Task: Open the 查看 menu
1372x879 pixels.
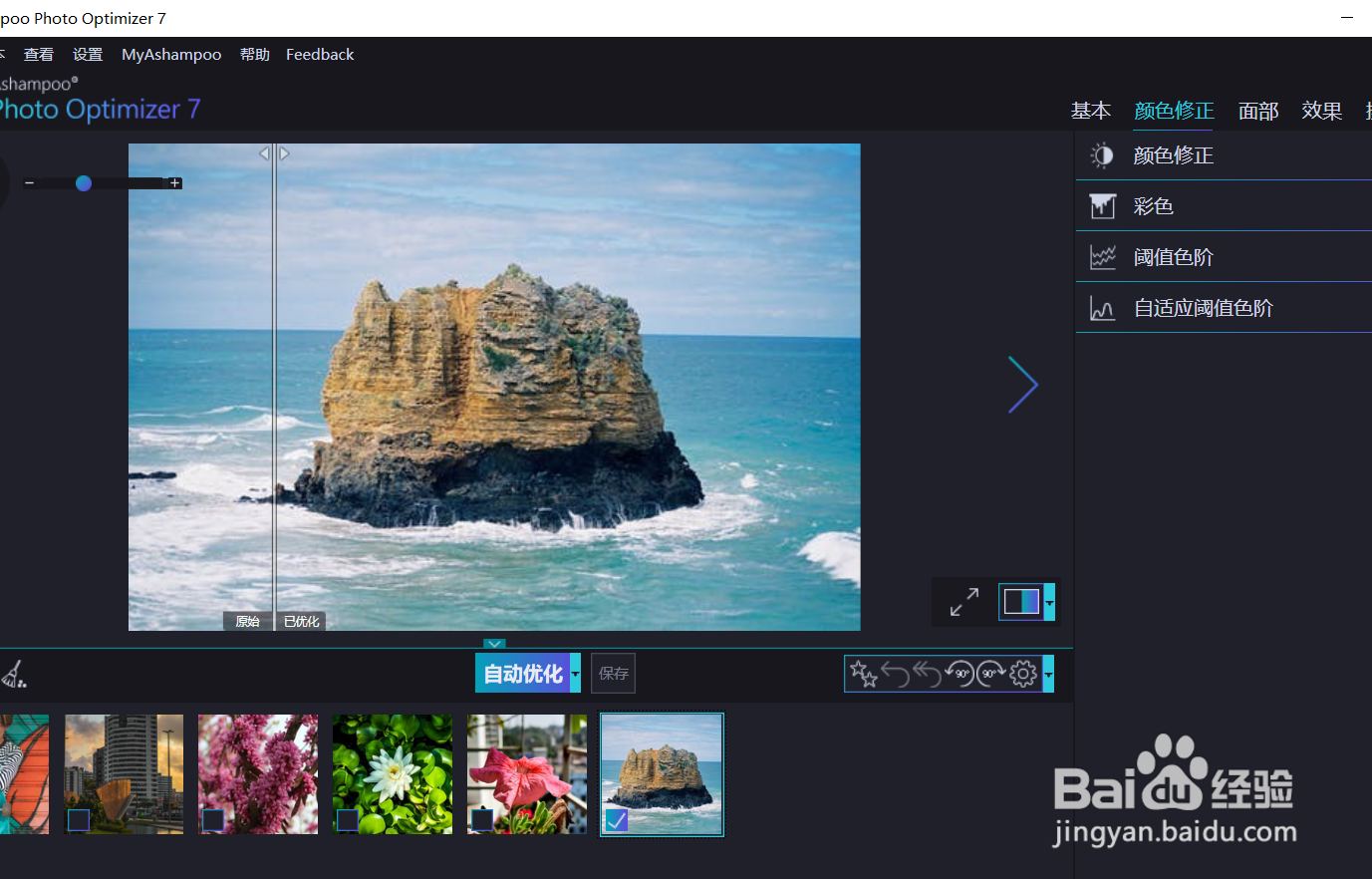Action: 39,55
